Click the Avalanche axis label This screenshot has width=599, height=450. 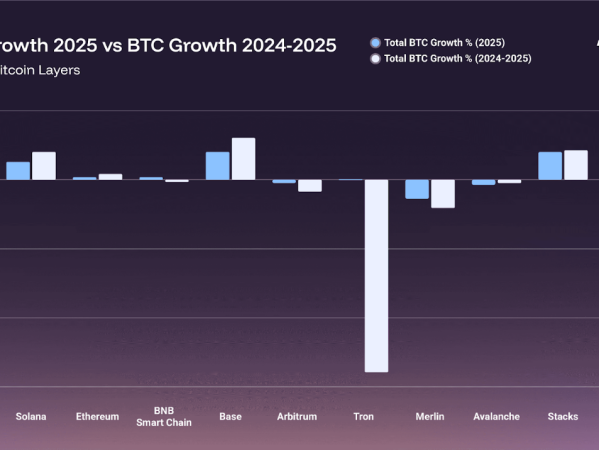tap(497, 416)
